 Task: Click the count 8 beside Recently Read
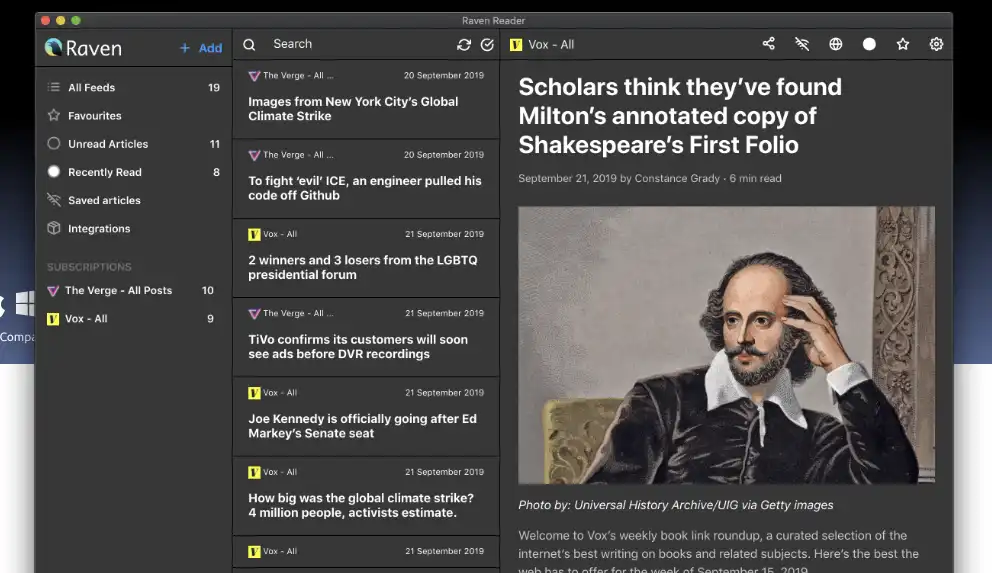point(216,172)
